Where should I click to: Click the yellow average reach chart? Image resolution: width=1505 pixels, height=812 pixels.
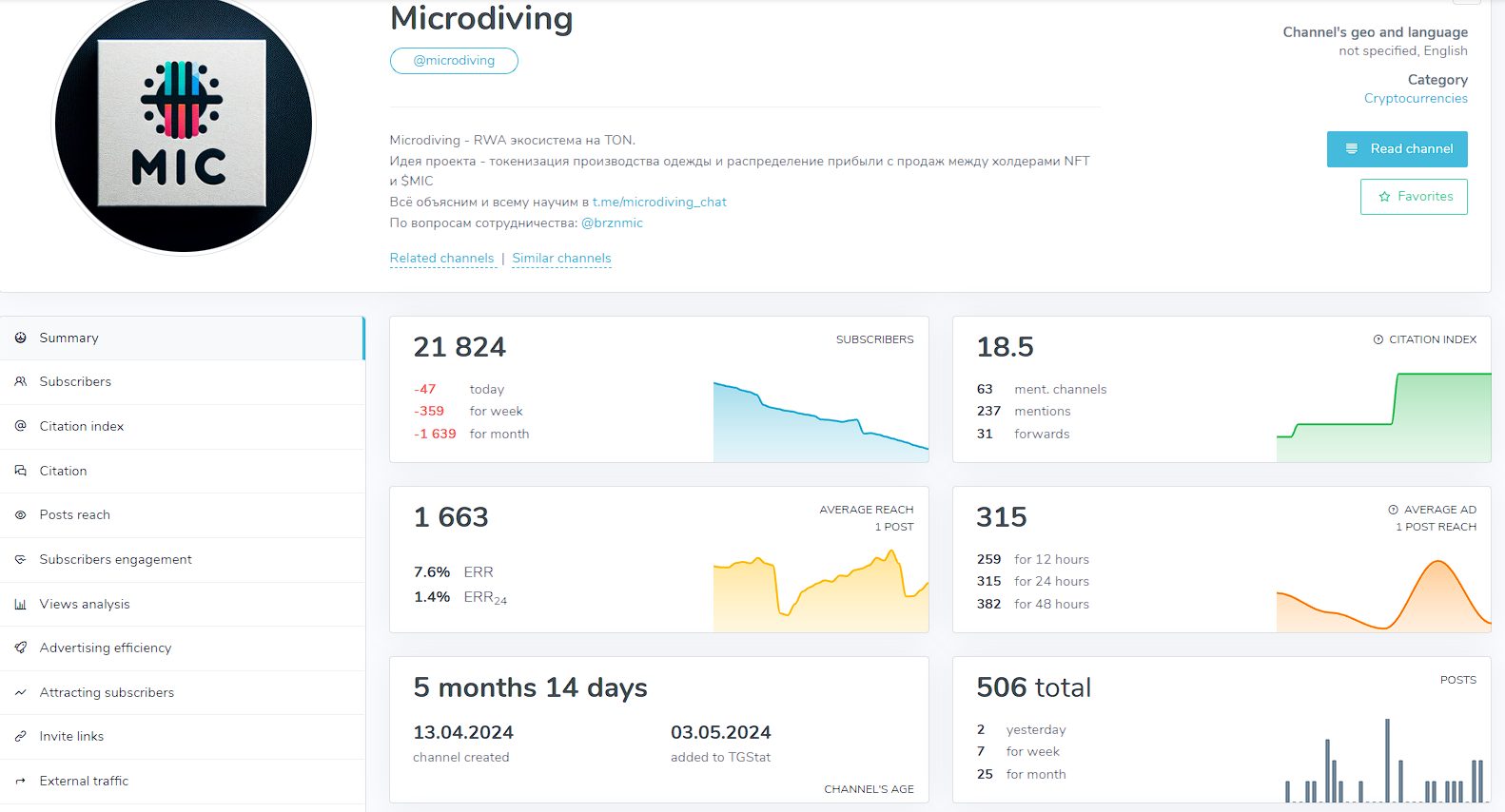[821, 590]
